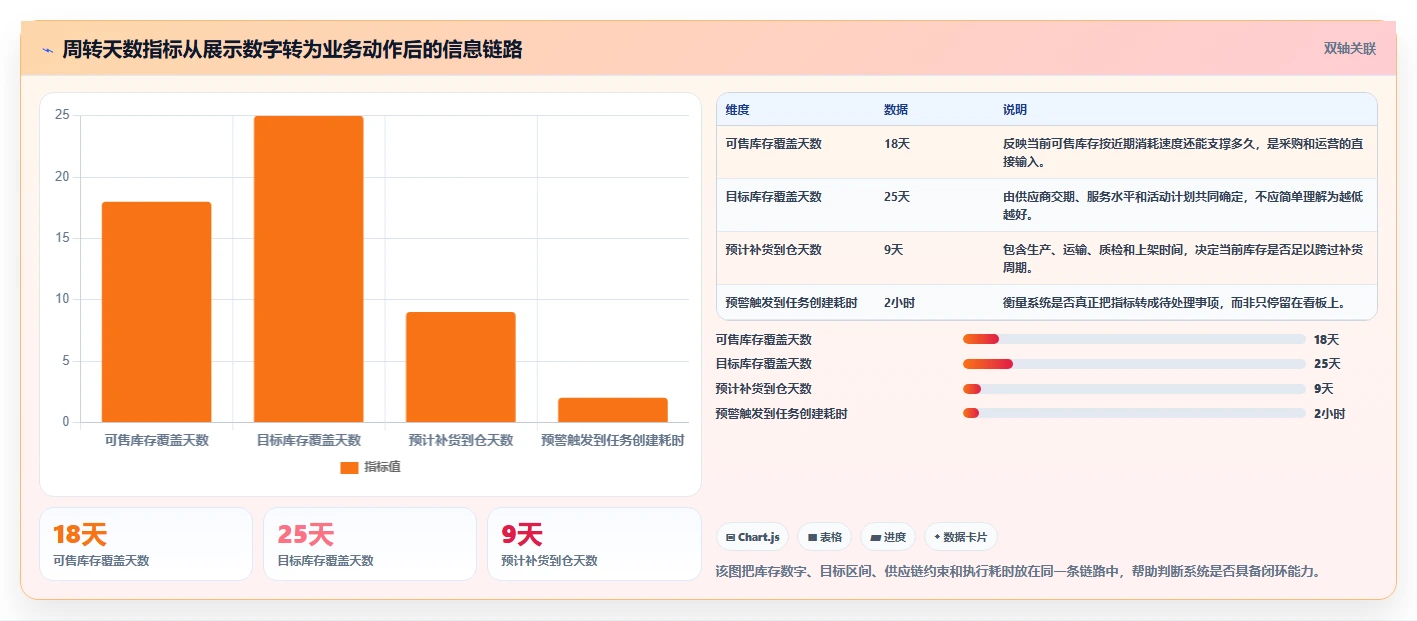Viewport: 1417px width, 621px height.
Task: Click the header title 周转天数指标从展示数字
Action: coord(292,50)
